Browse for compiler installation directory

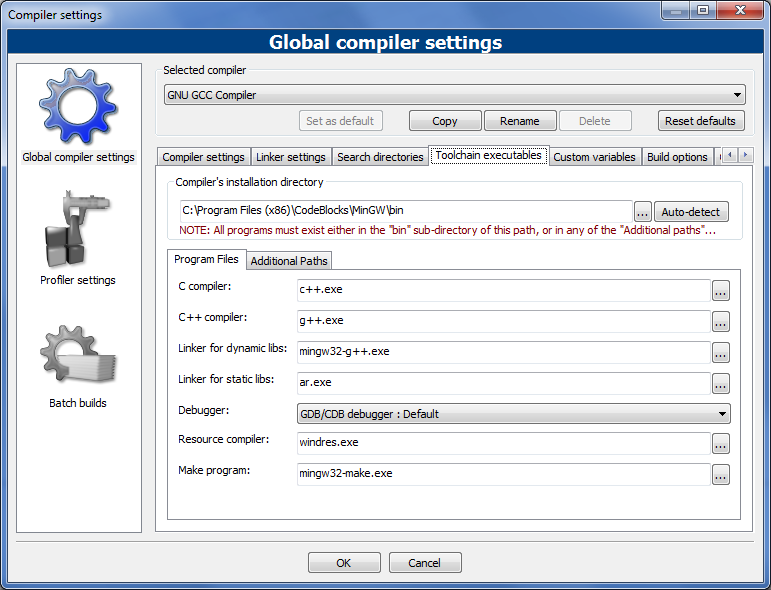point(642,212)
